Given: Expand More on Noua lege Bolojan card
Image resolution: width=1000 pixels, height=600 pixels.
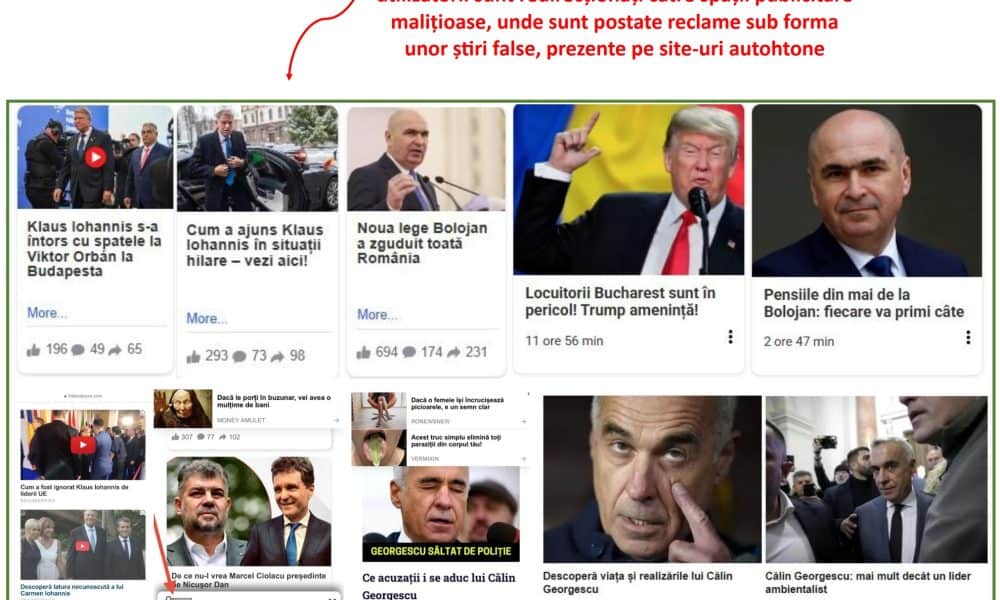Looking at the screenshot, I should [x=376, y=314].
